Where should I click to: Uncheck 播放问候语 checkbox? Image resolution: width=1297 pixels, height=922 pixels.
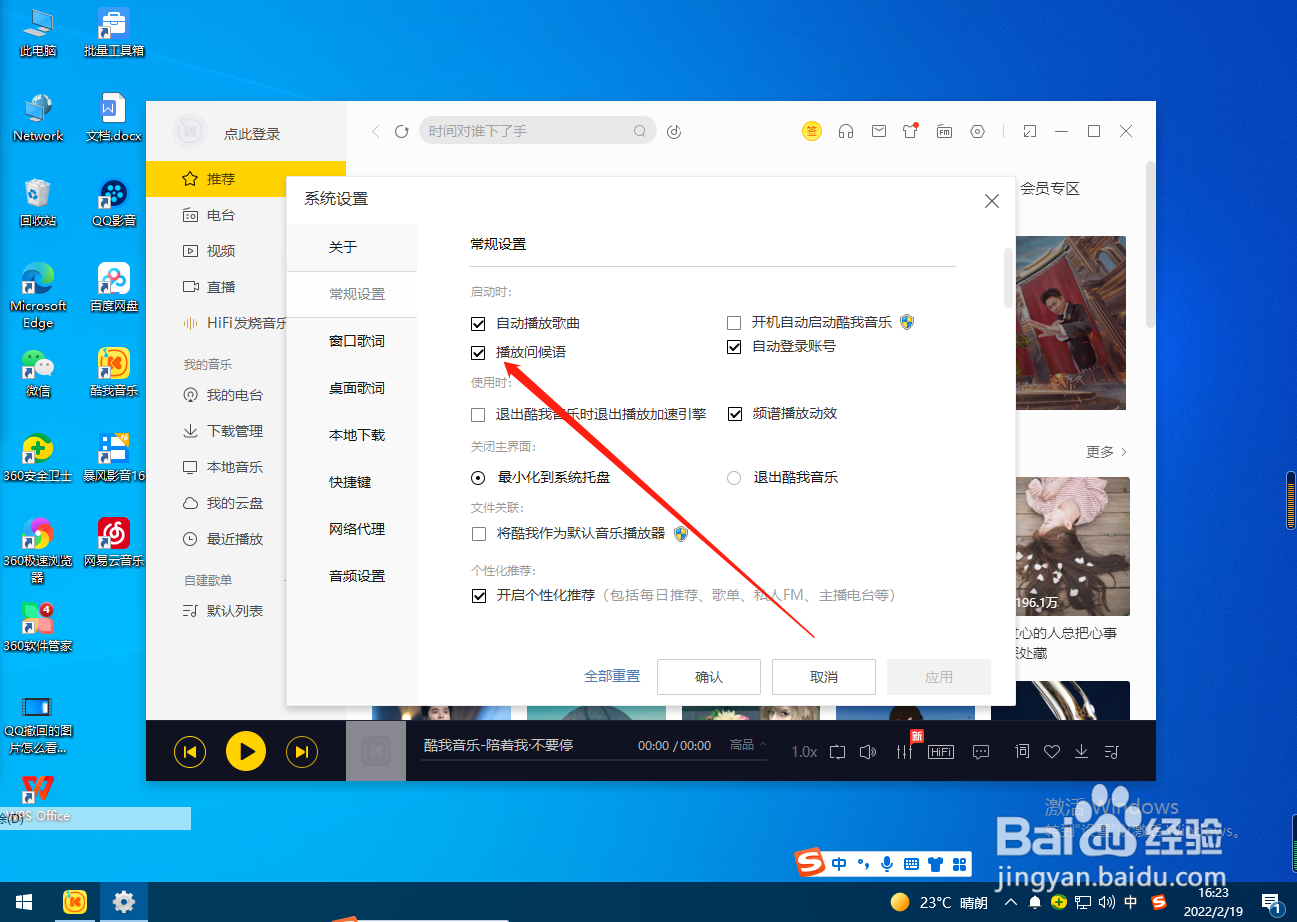click(478, 352)
